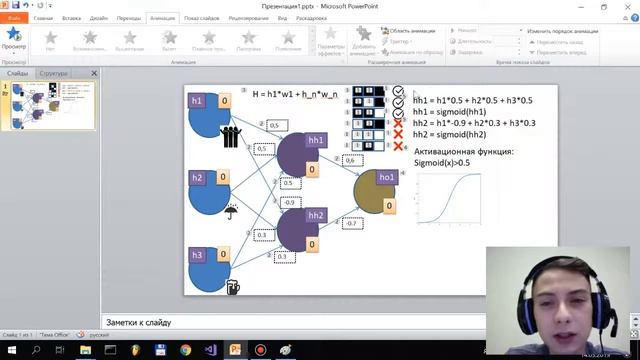Switch to the Показ слайдов tab

point(202,18)
